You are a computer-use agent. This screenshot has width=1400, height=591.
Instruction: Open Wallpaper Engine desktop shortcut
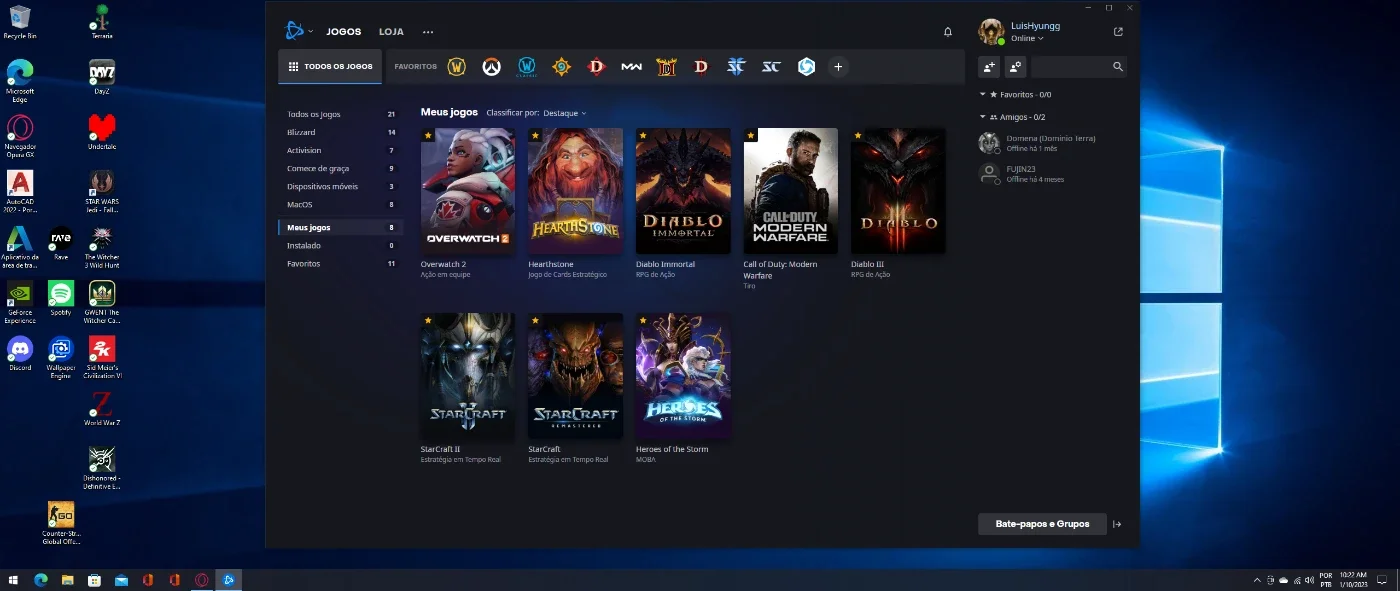tap(61, 357)
